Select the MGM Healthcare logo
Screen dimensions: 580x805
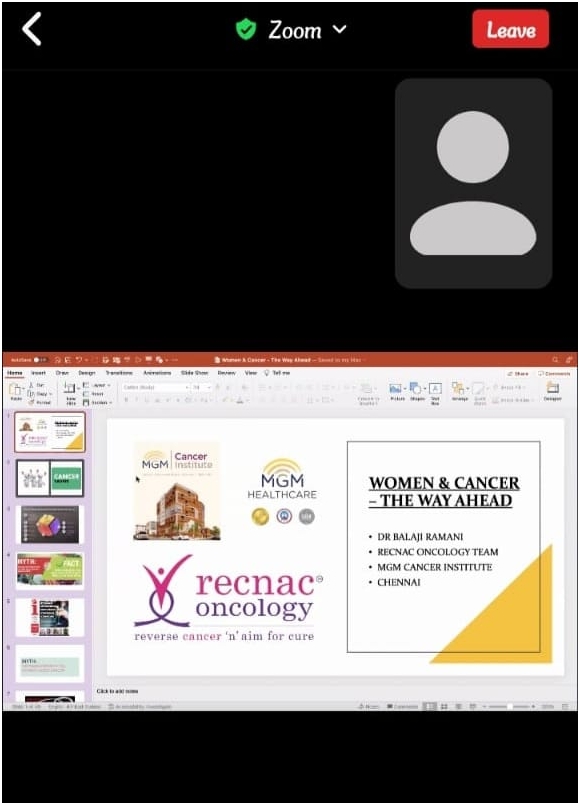coord(282,491)
